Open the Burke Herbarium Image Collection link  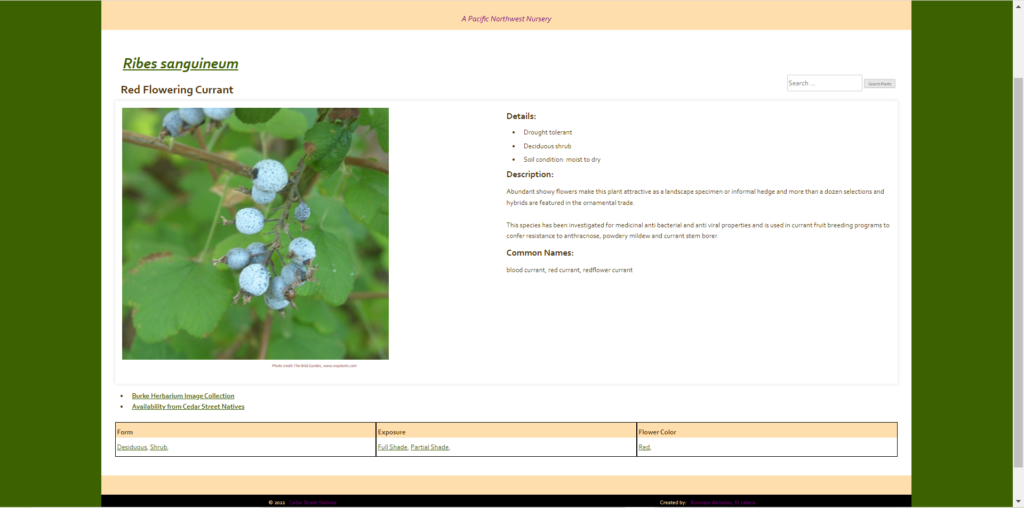(183, 396)
